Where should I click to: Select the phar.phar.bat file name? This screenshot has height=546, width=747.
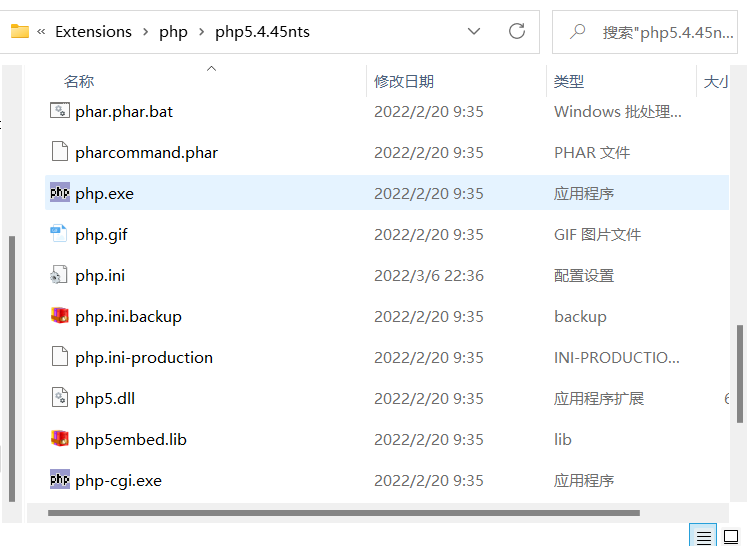click(x=124, y=111)
